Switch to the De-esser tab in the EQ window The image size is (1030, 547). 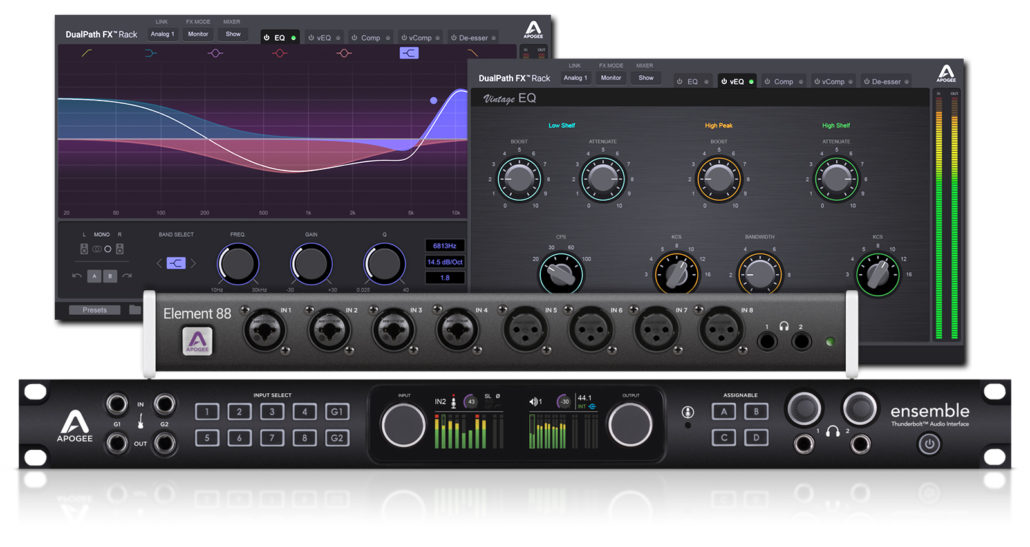(474, 37)
